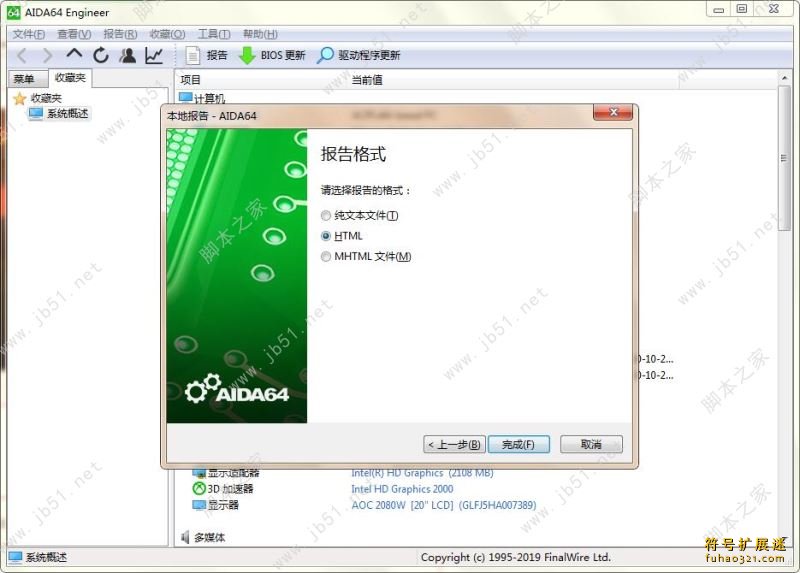Image resolution: width=800 pixels, height=573 pixels.
Task: Select 系统概述 in the favorites tree
Action: (x=66, y=114)
